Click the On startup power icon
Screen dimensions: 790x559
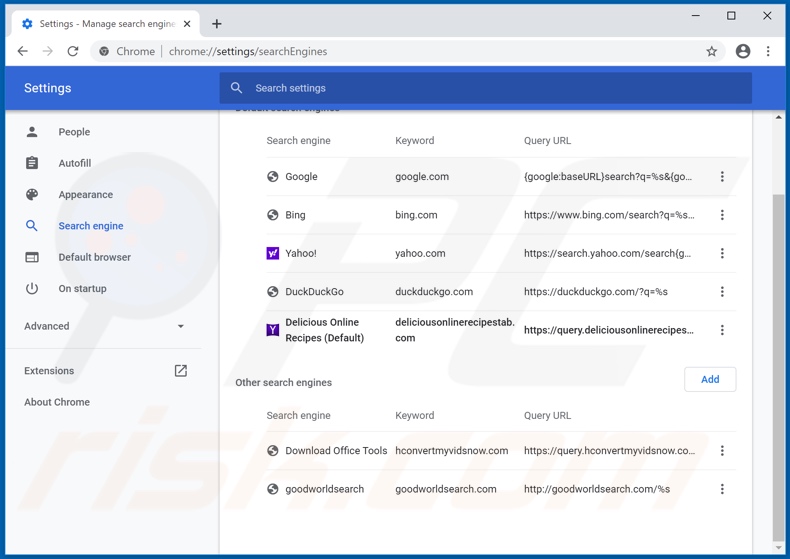tap(32, 289)
